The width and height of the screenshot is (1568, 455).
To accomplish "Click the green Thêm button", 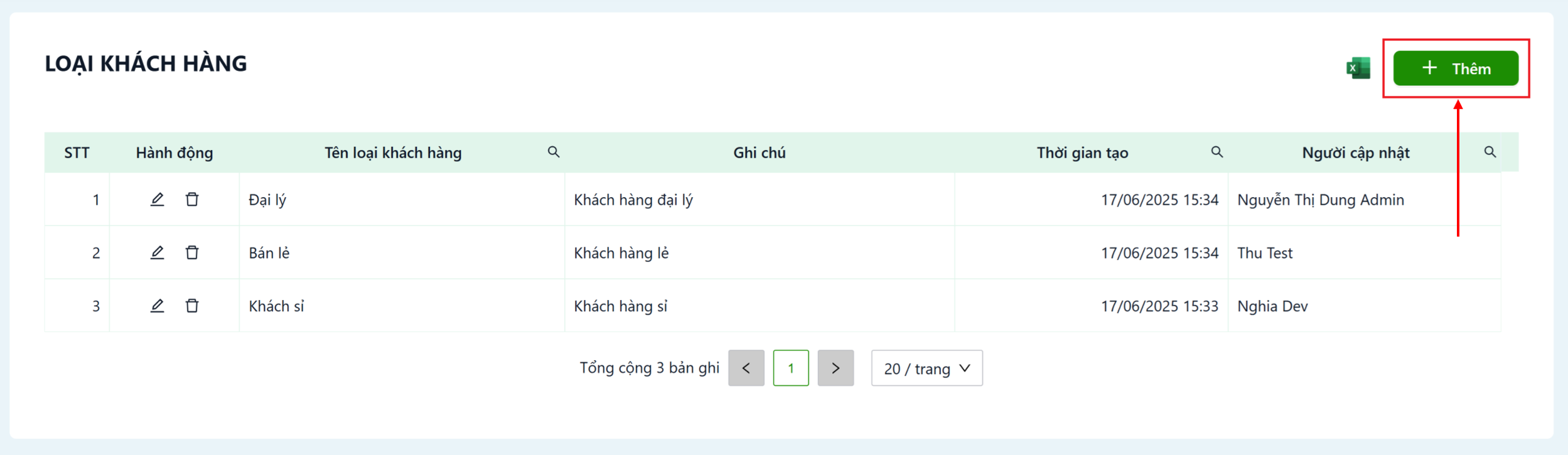I will [1456, 68].
